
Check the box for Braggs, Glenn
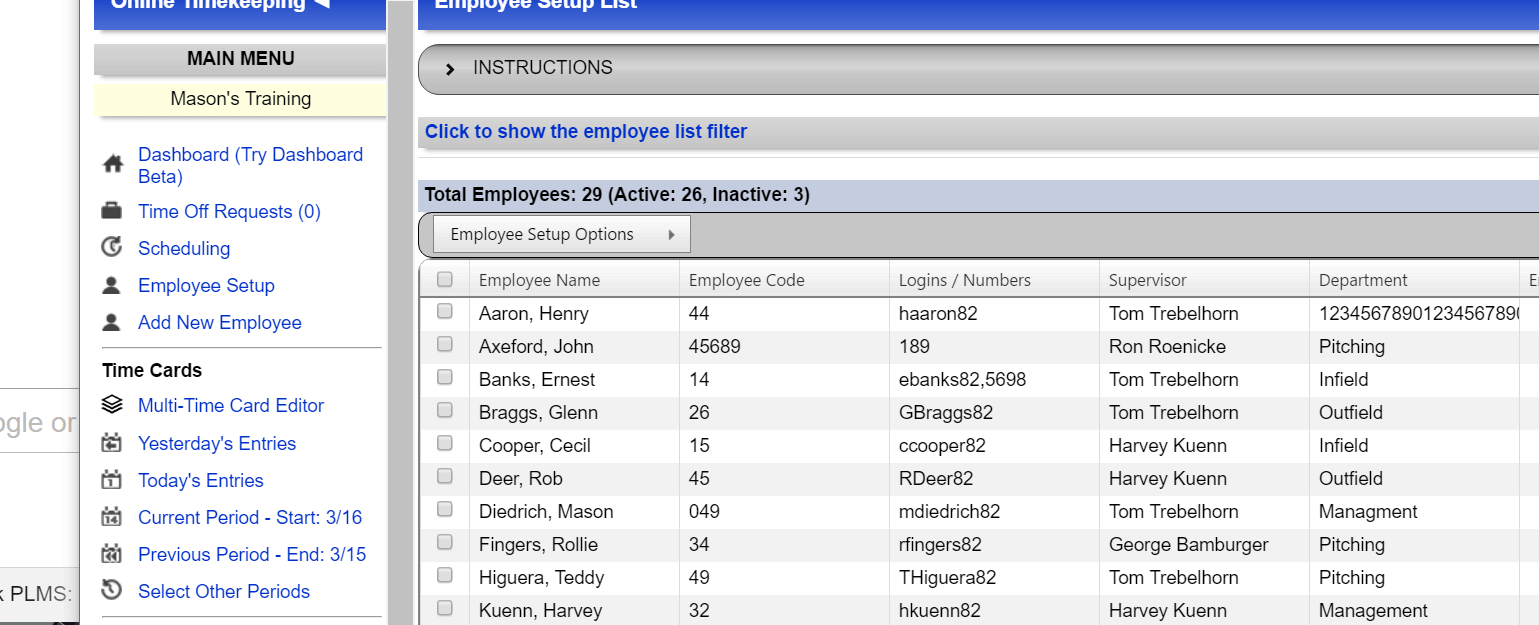point(445,411)
